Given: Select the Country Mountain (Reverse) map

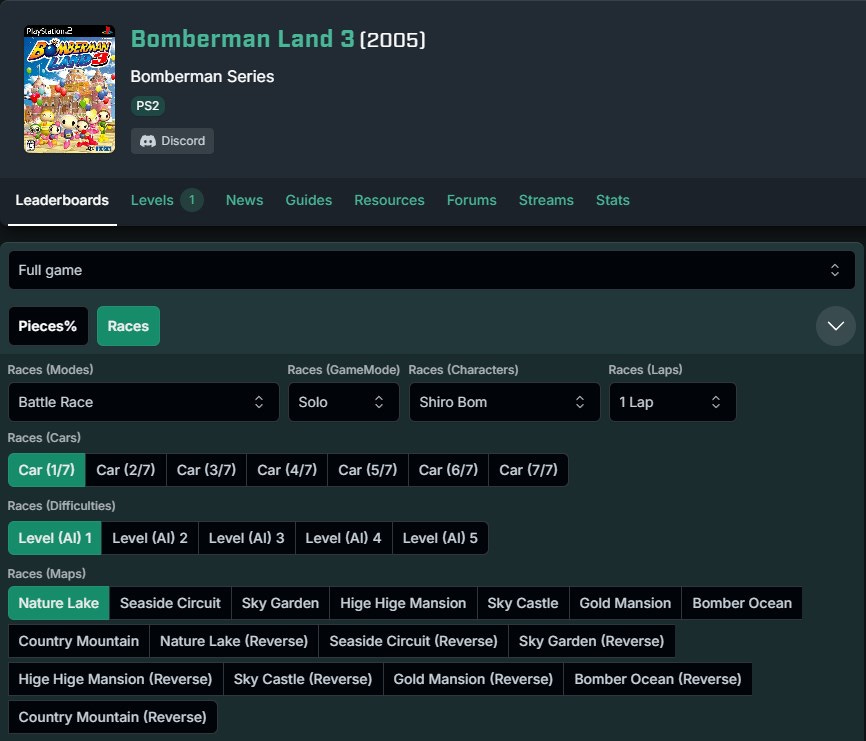Looking at the screenshot, I should (113, 717).
